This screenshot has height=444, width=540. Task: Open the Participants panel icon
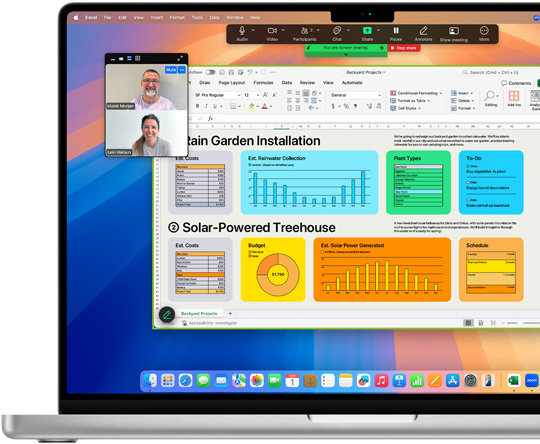click(304, 31)
